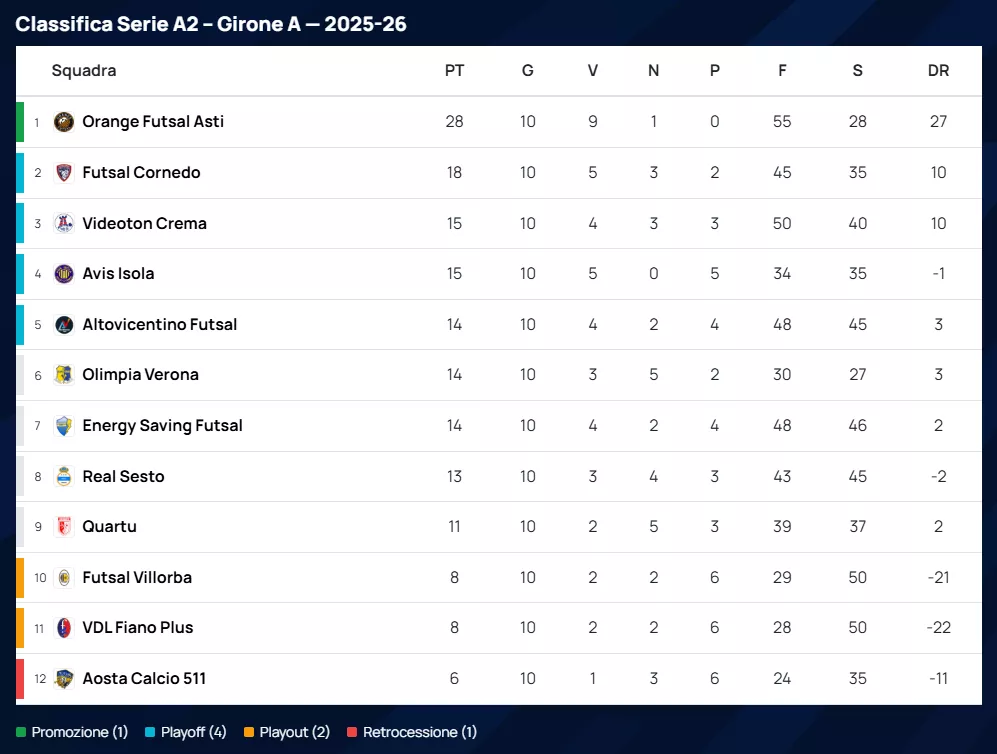The height and width of the screenshot is (754, 997).
Task: Click the Altovicentino Futsal logo icon
Action: [64, 324]
